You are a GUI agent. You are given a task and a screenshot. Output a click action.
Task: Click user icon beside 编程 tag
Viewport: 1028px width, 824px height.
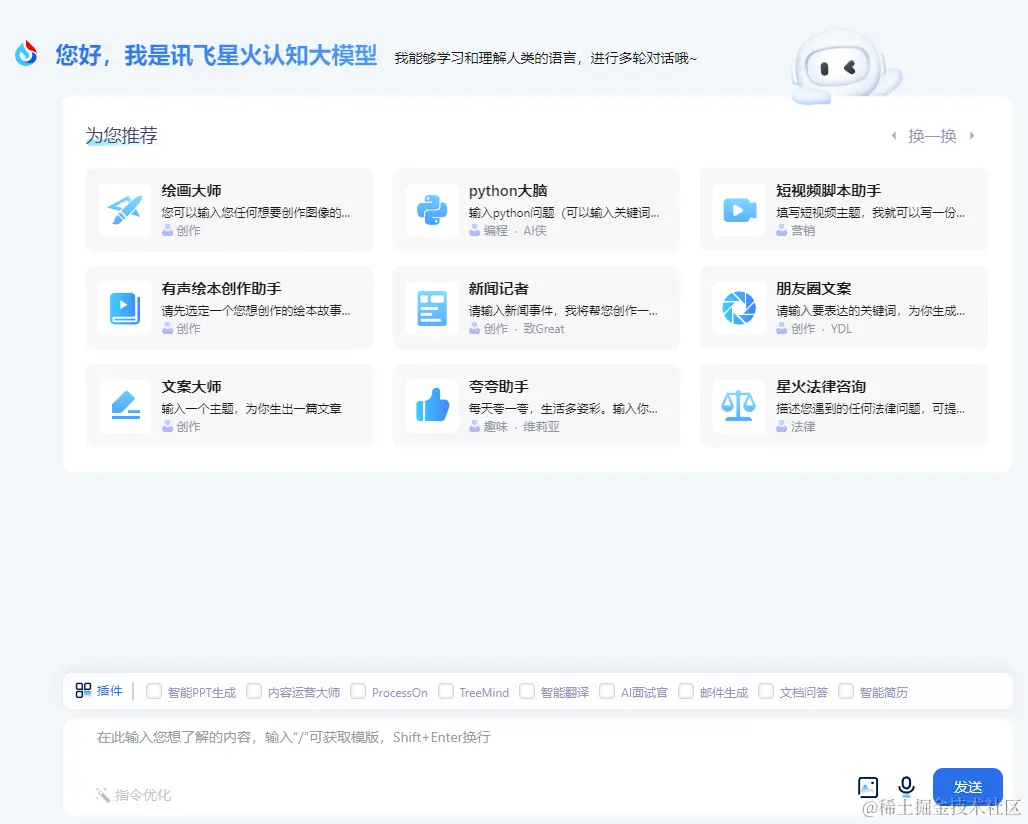[x=475, y=230]
